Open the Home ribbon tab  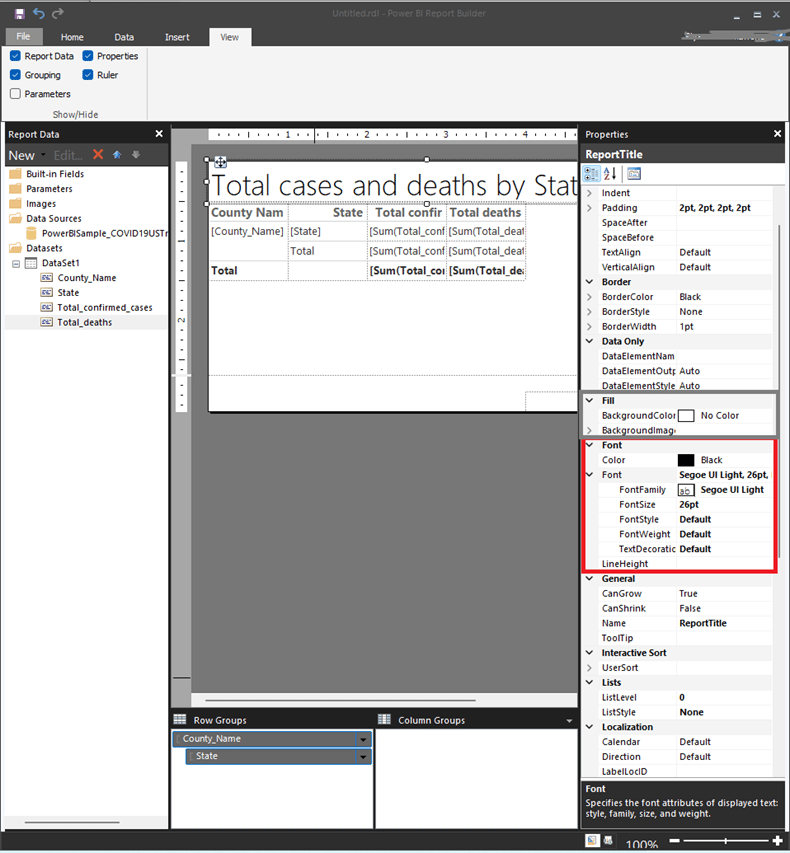(x=72, y=37)
